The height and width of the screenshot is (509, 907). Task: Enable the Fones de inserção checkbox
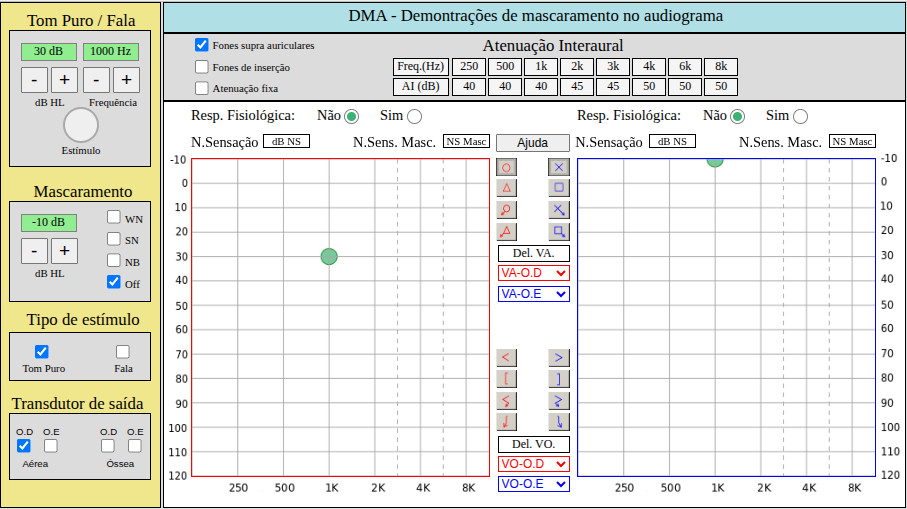(202, 67)
